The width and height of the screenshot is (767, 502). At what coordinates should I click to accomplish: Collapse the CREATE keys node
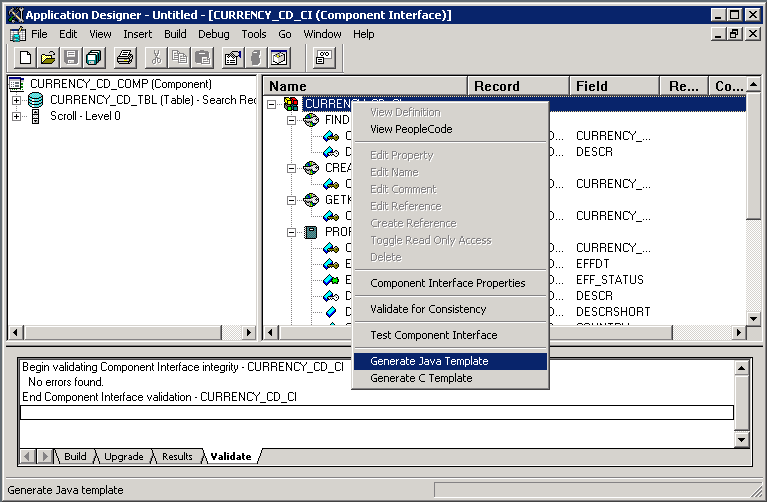tap(292, 168)
